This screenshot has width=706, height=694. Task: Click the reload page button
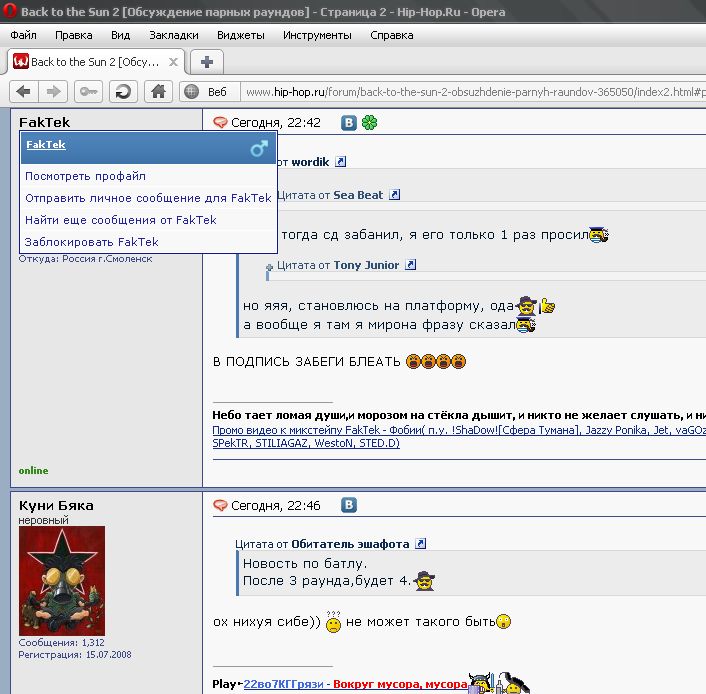(123, 92)
